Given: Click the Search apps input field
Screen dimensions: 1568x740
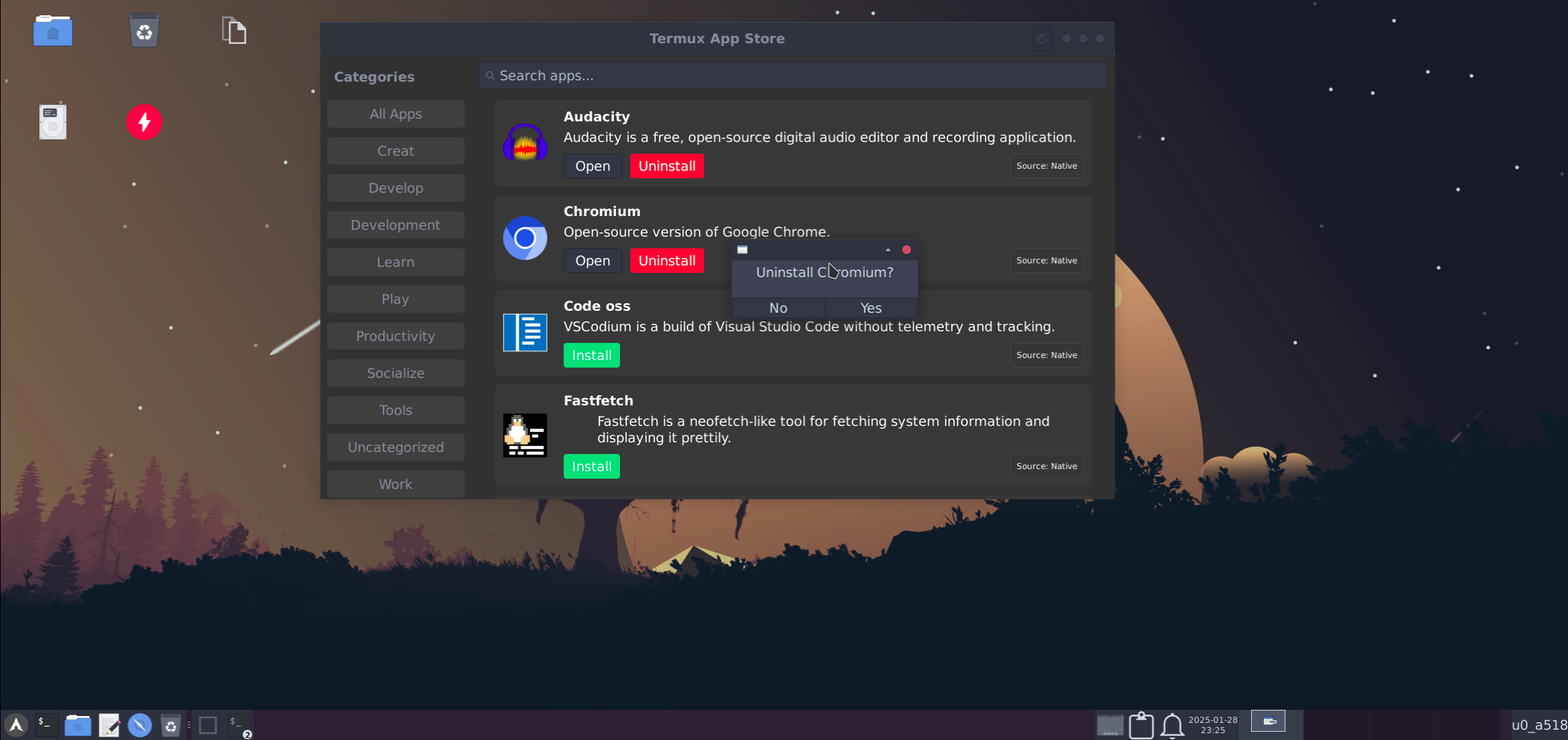Looking at the screenshot, I should click(793, 75).
